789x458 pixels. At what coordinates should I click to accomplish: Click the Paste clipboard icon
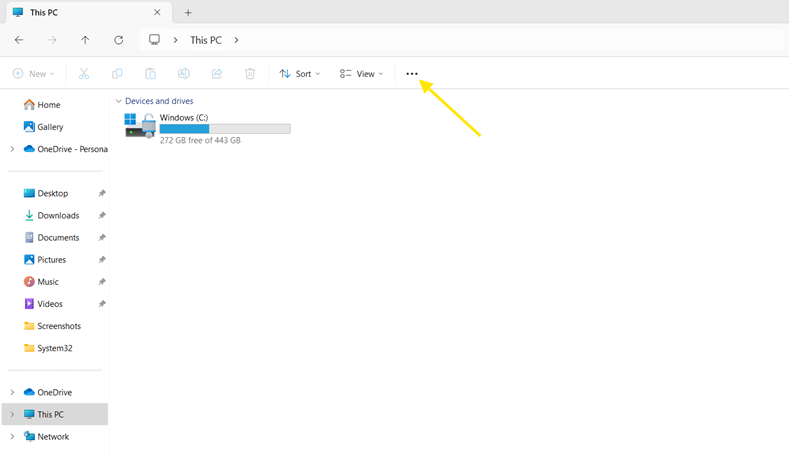click(150, 74)
